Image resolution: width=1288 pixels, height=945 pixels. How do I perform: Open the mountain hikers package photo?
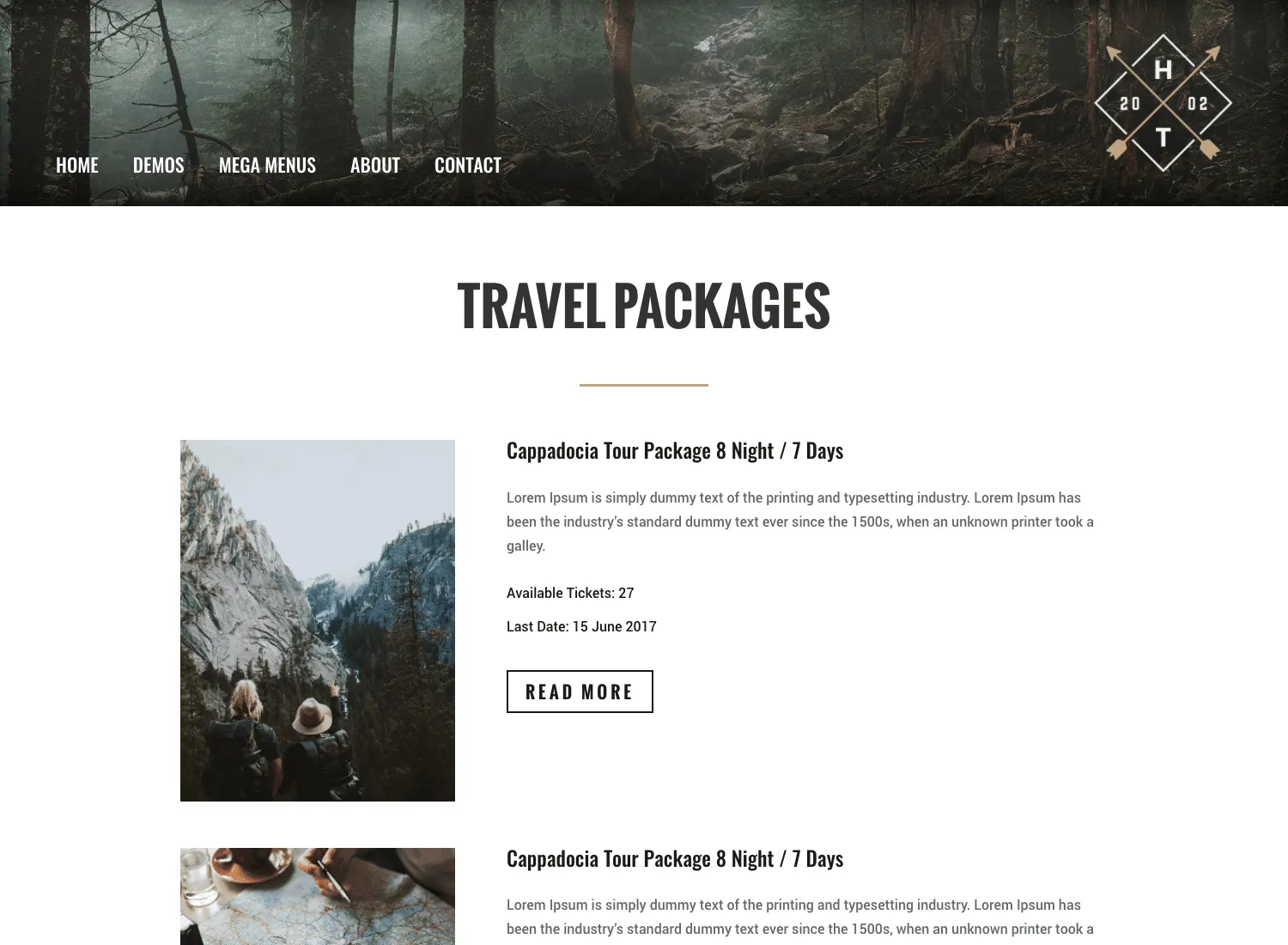point(318,620)
